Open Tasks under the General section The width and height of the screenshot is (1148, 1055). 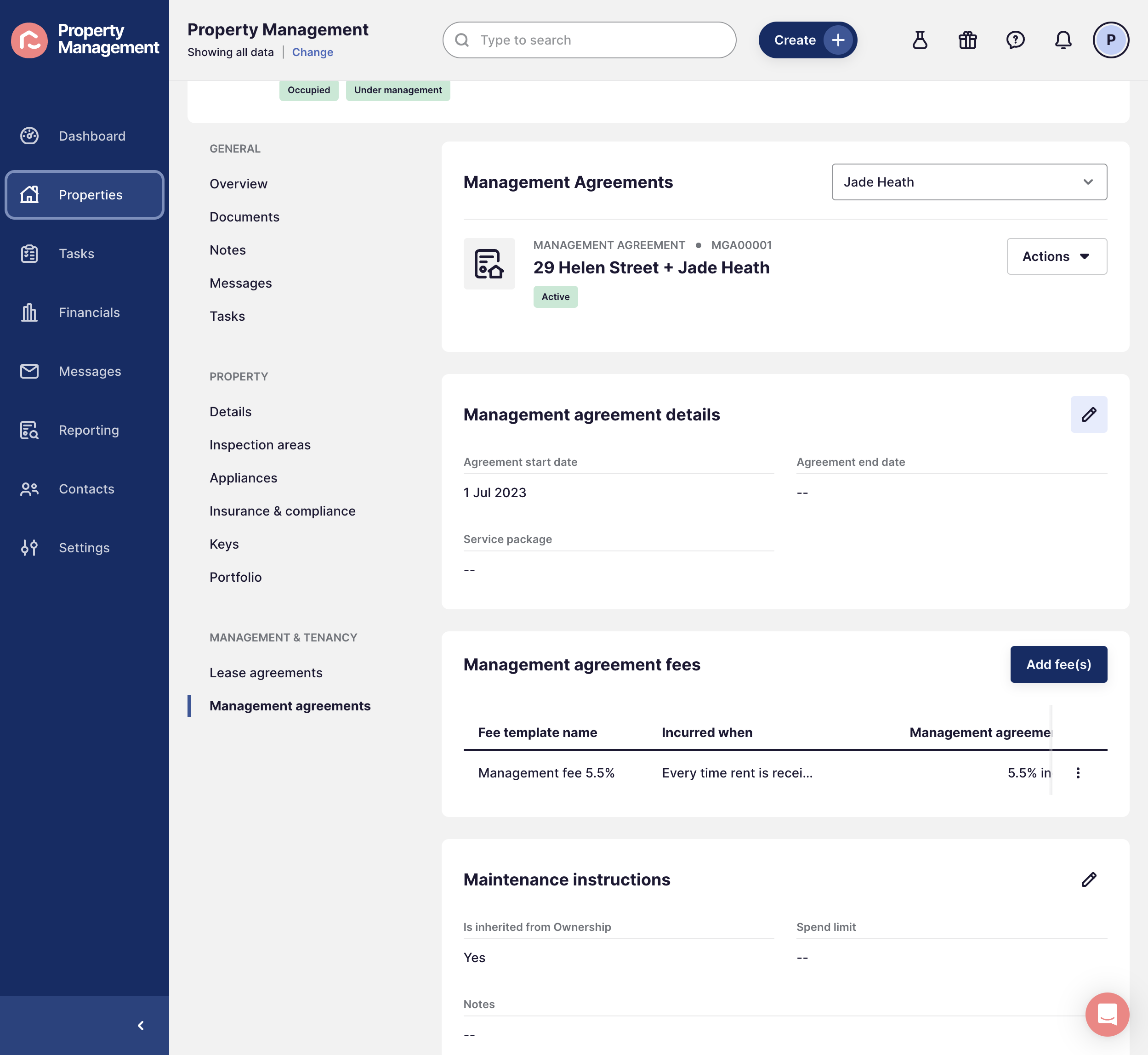click(227, 316)
